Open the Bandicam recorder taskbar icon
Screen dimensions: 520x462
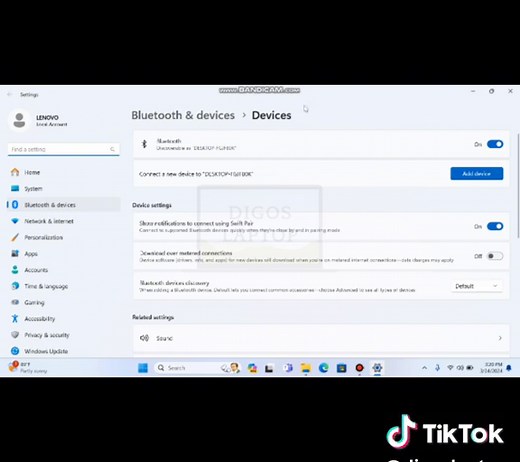[x=359, y=368]
